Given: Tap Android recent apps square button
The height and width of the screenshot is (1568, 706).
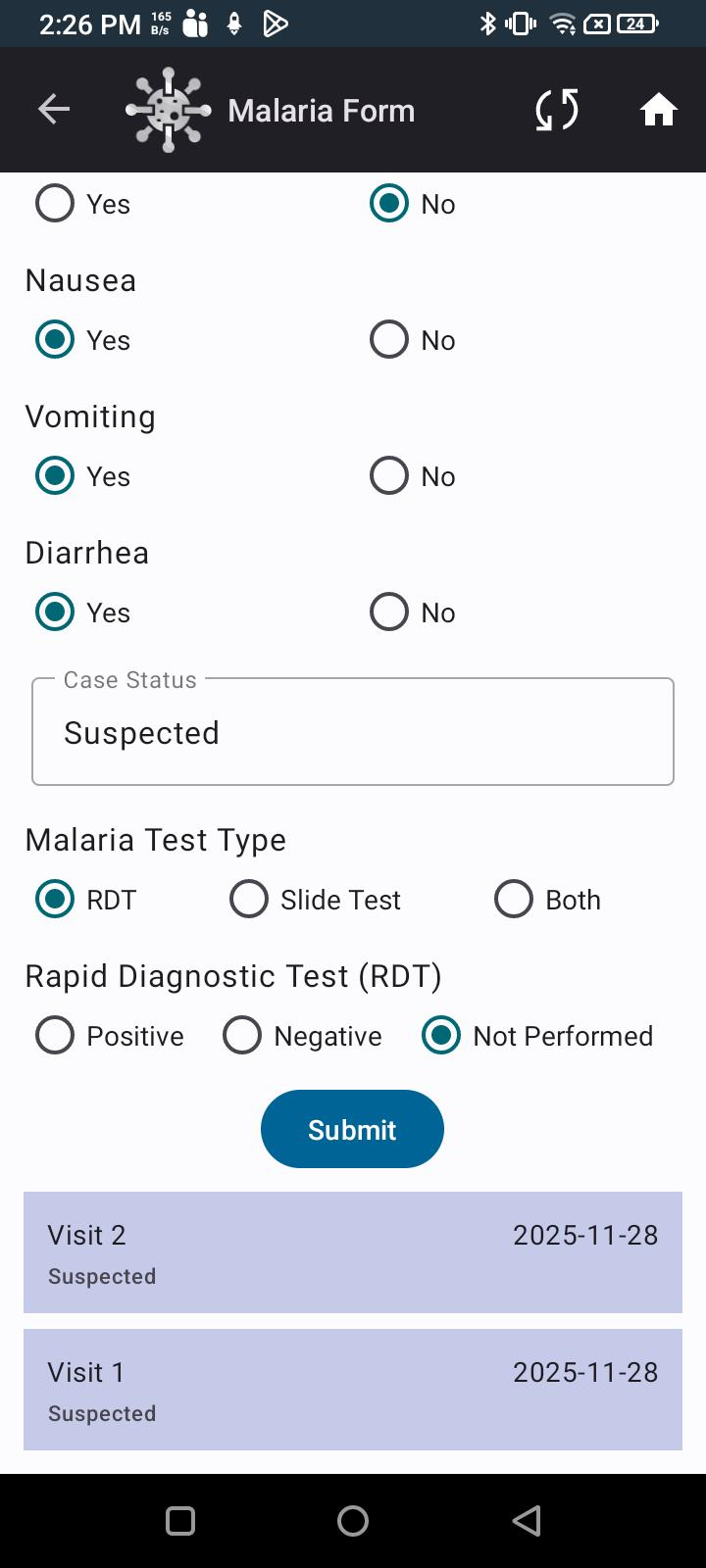Looking at the screenshot, I should 180,1521.
